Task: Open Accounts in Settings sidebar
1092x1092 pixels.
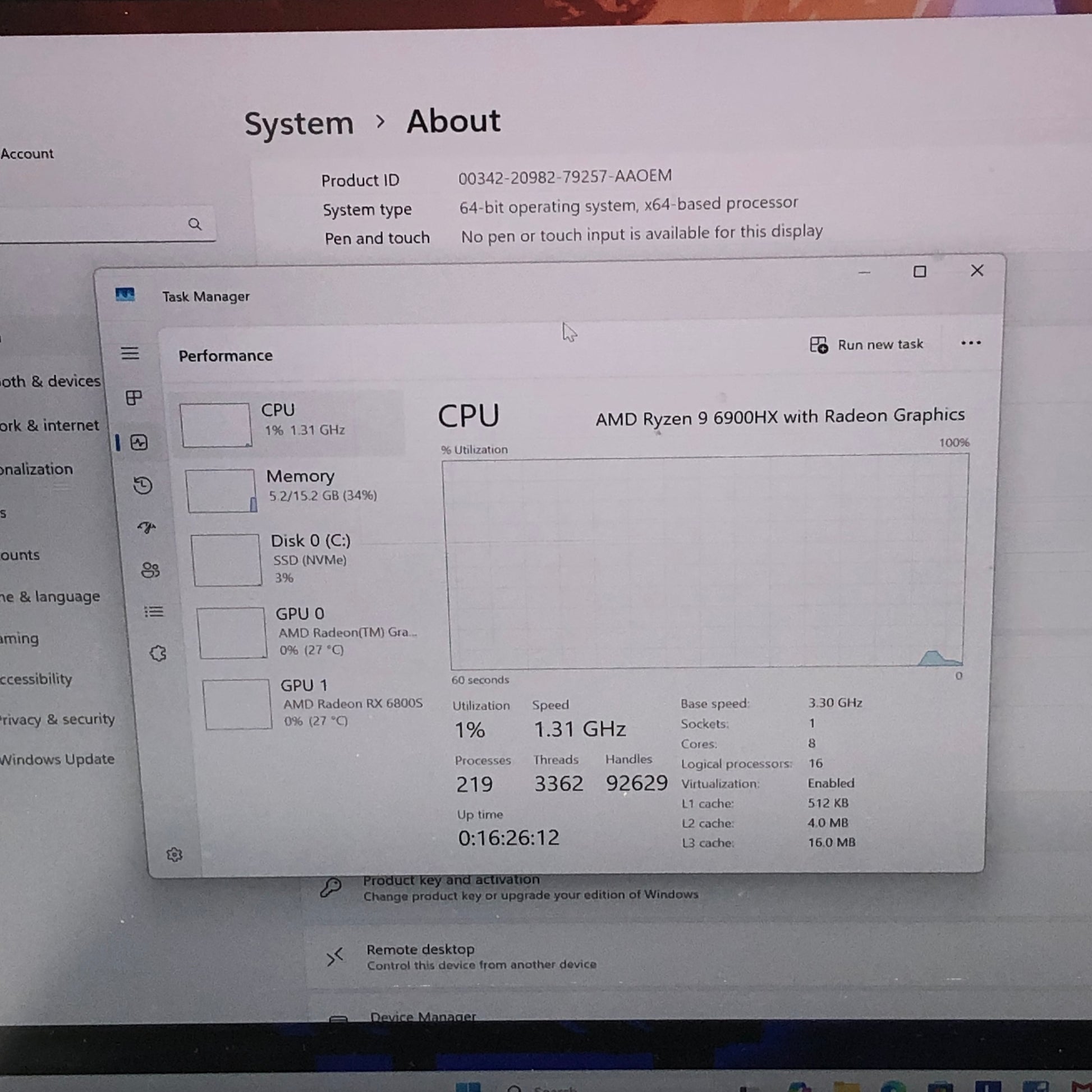Action: [x=20, y=555]
